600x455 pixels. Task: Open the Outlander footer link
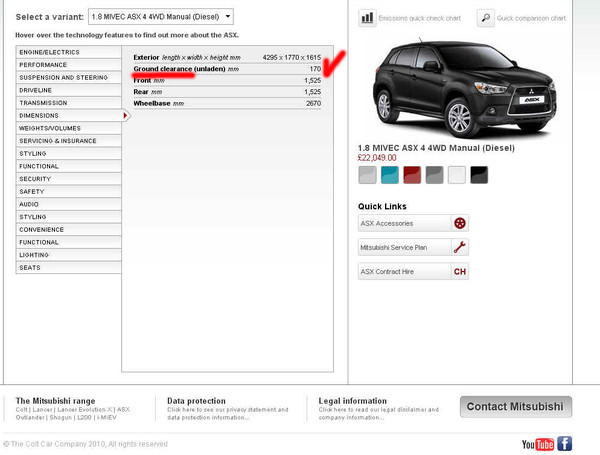[x=29, y=417]
